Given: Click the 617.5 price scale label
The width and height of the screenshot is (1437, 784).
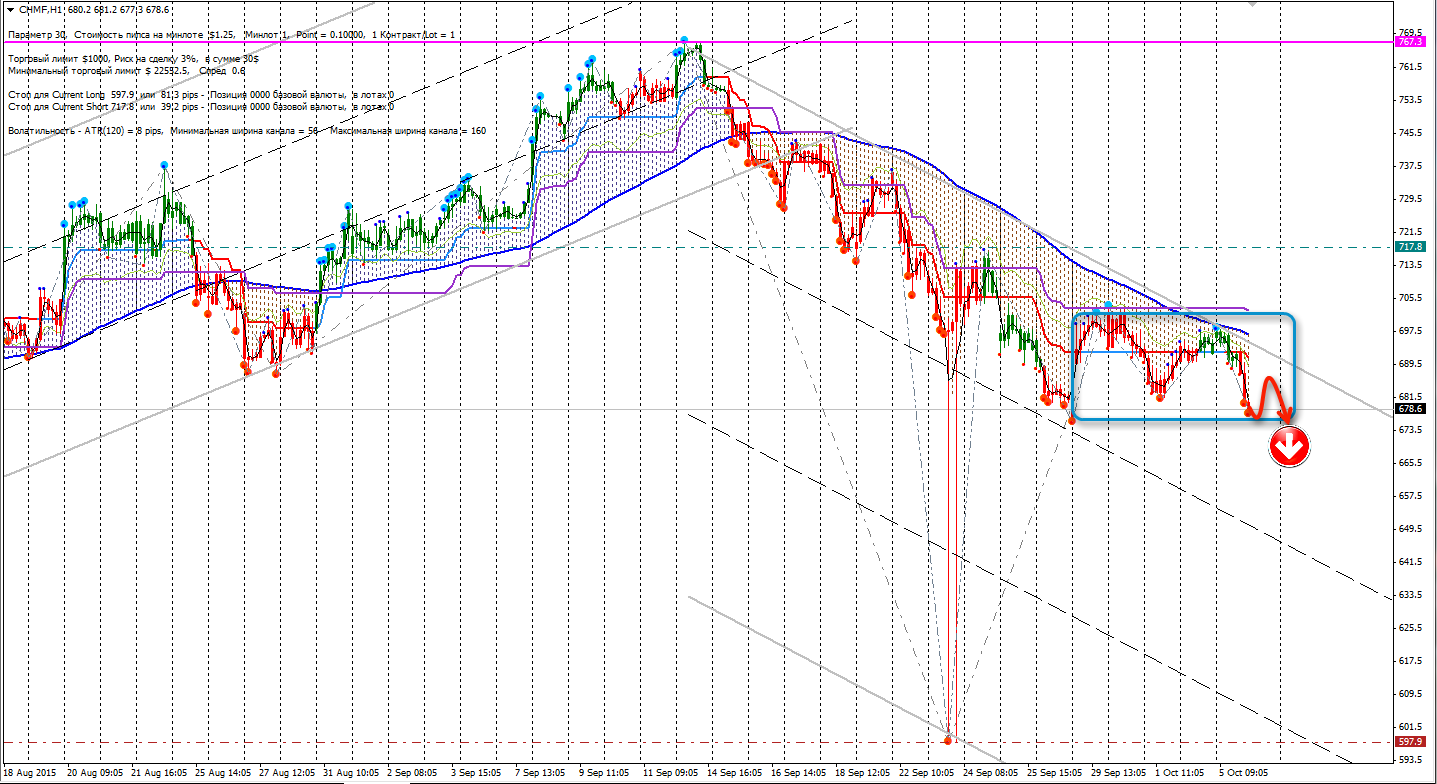Looking at the screenshot, I should coord(1410,661).
